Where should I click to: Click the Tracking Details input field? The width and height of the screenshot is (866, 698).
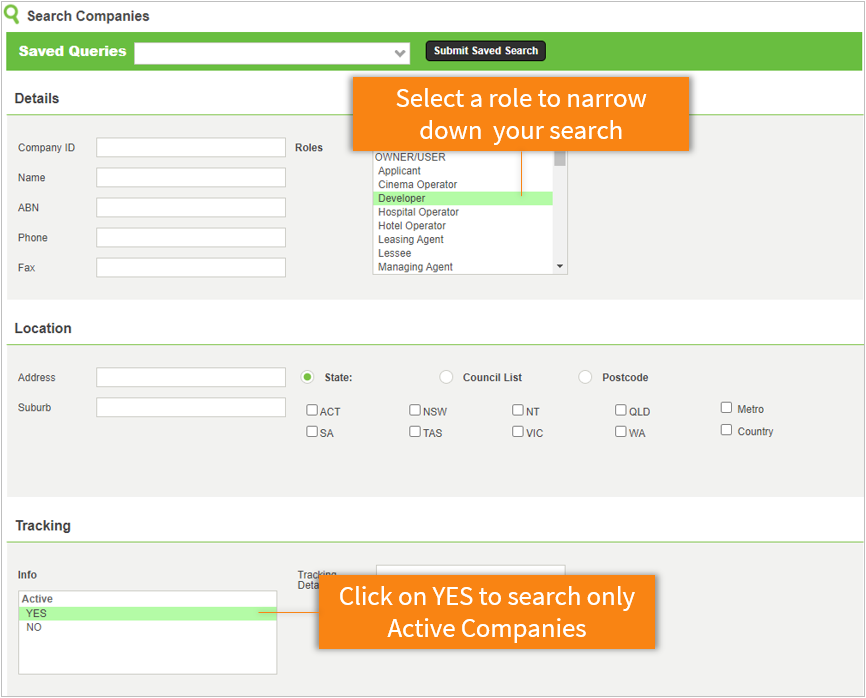471,570
